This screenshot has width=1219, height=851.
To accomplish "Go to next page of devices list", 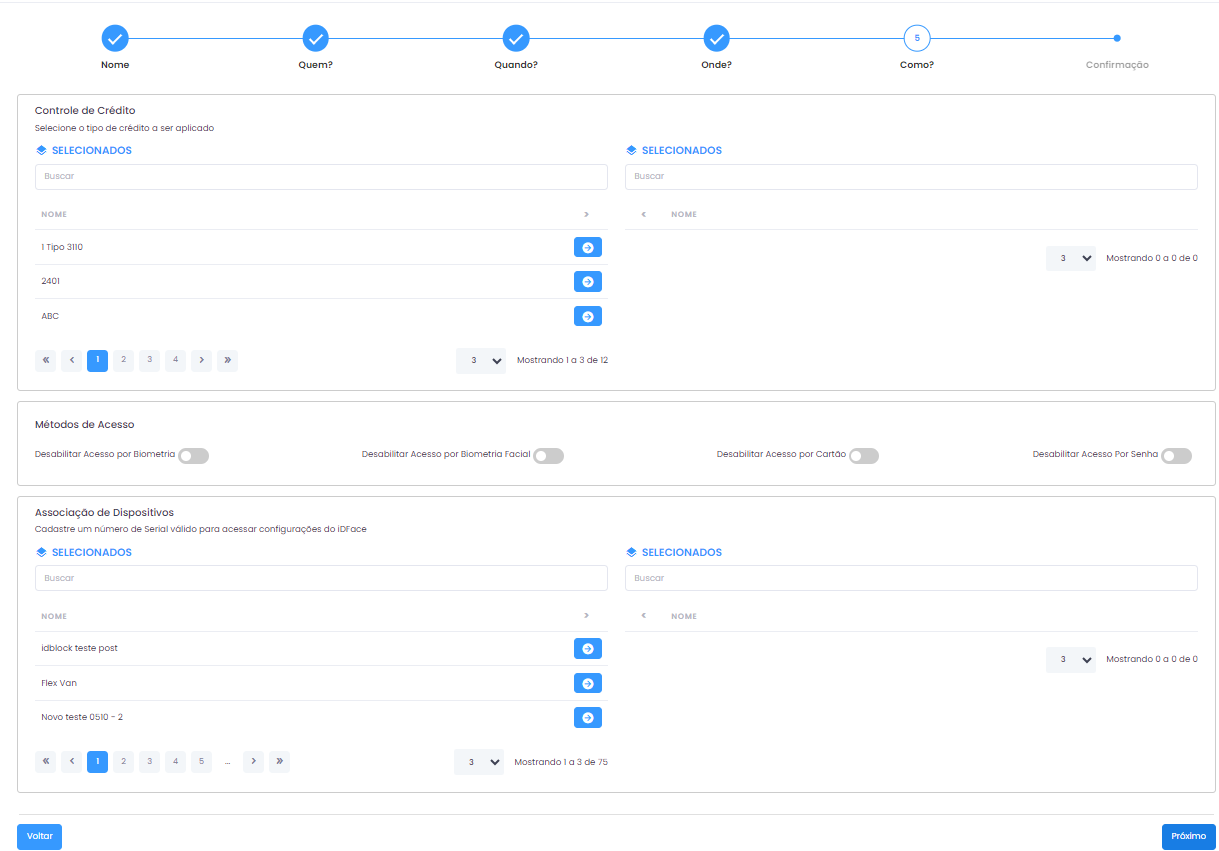I will point(254,762).
